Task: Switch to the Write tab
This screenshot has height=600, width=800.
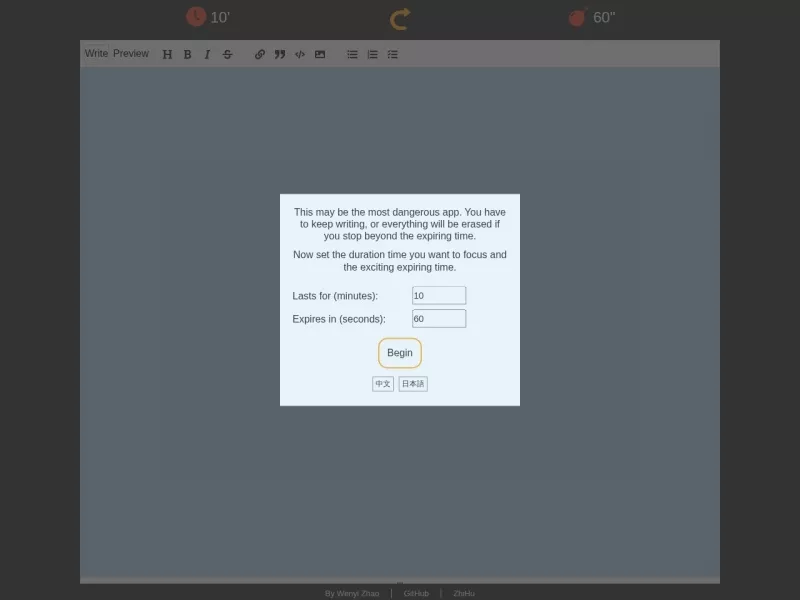Action: (x=96, y=54)
